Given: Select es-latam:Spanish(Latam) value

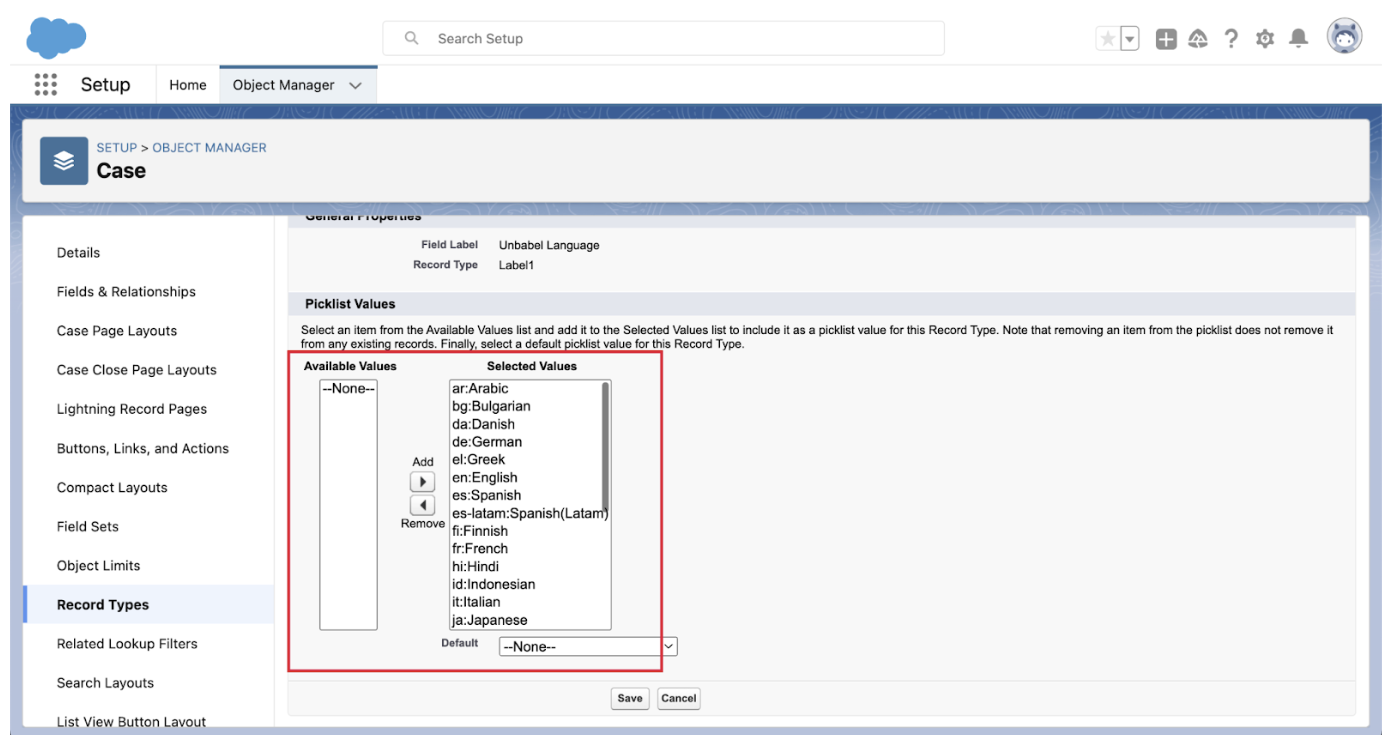Looking at the screenshot, I should pos(530,513).
